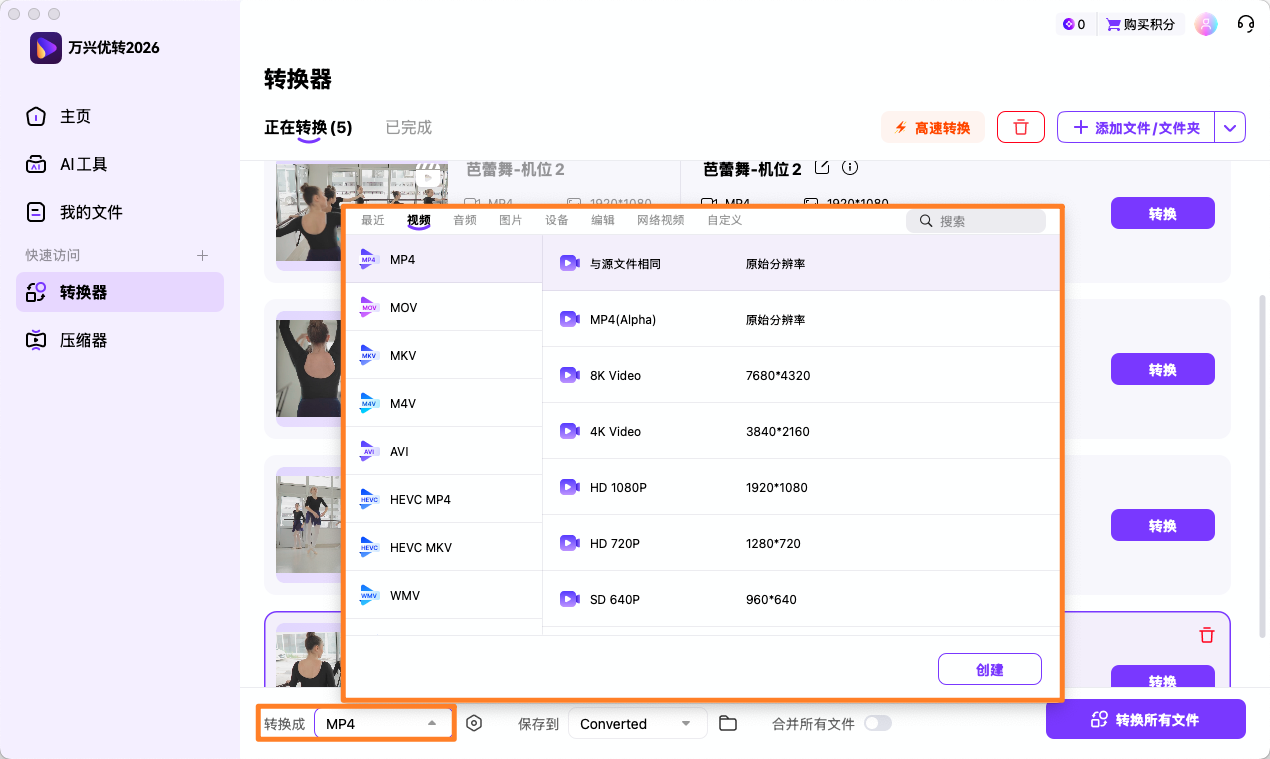
Task: Enable the 合并所有文件 toggle
Action: point(878,725)
